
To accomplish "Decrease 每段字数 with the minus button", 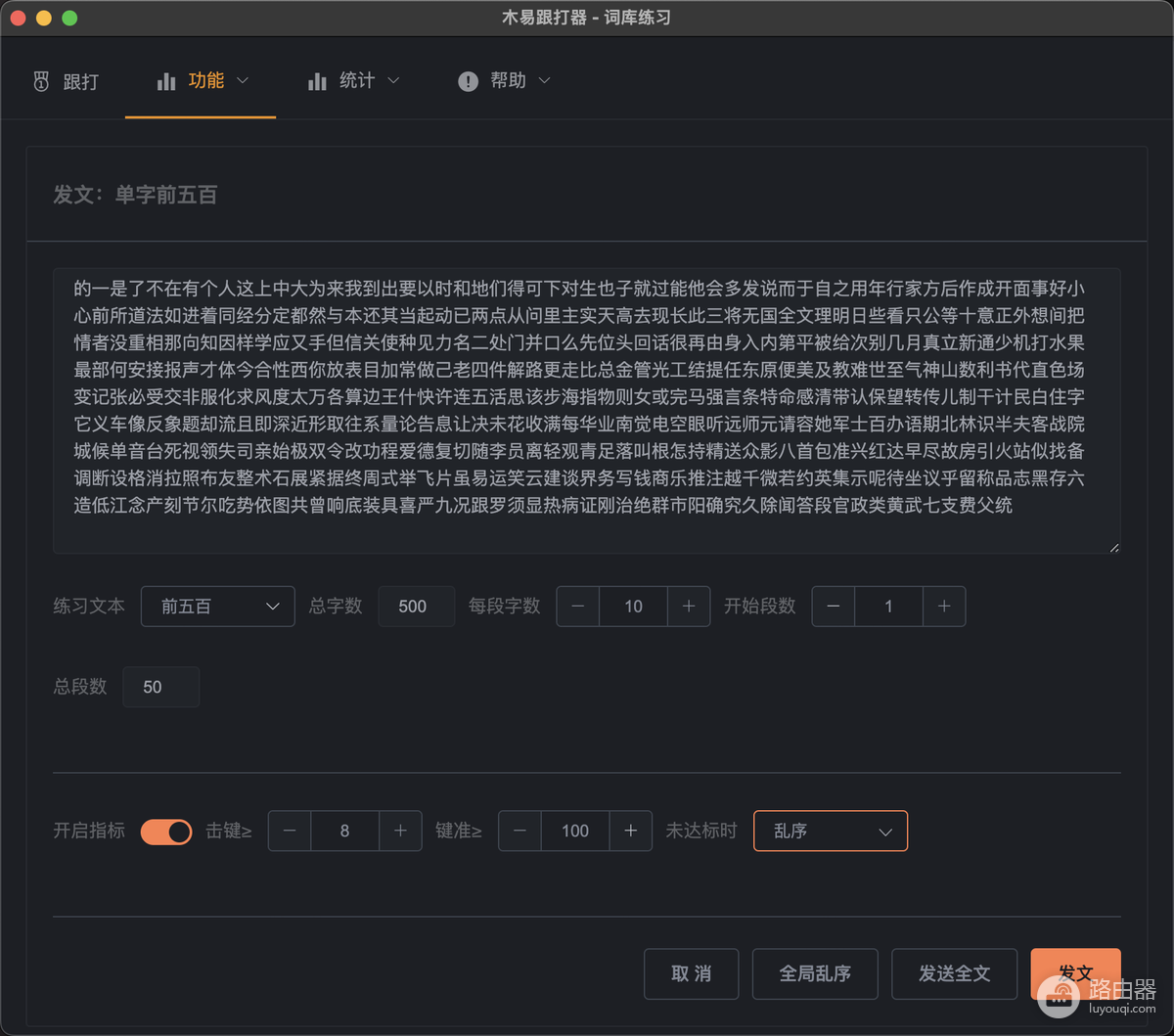I will click(x=578, y=607).
